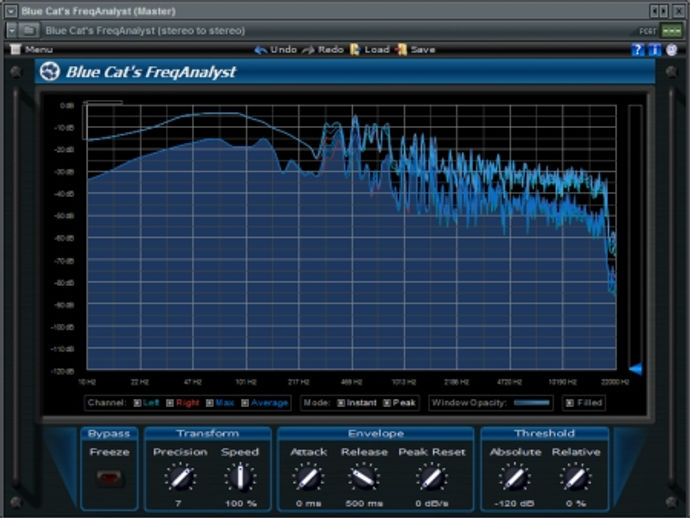Click the Peak Reset knob
Image resolution: width=690 pixels, height=518 pixels.
[432, 478]
